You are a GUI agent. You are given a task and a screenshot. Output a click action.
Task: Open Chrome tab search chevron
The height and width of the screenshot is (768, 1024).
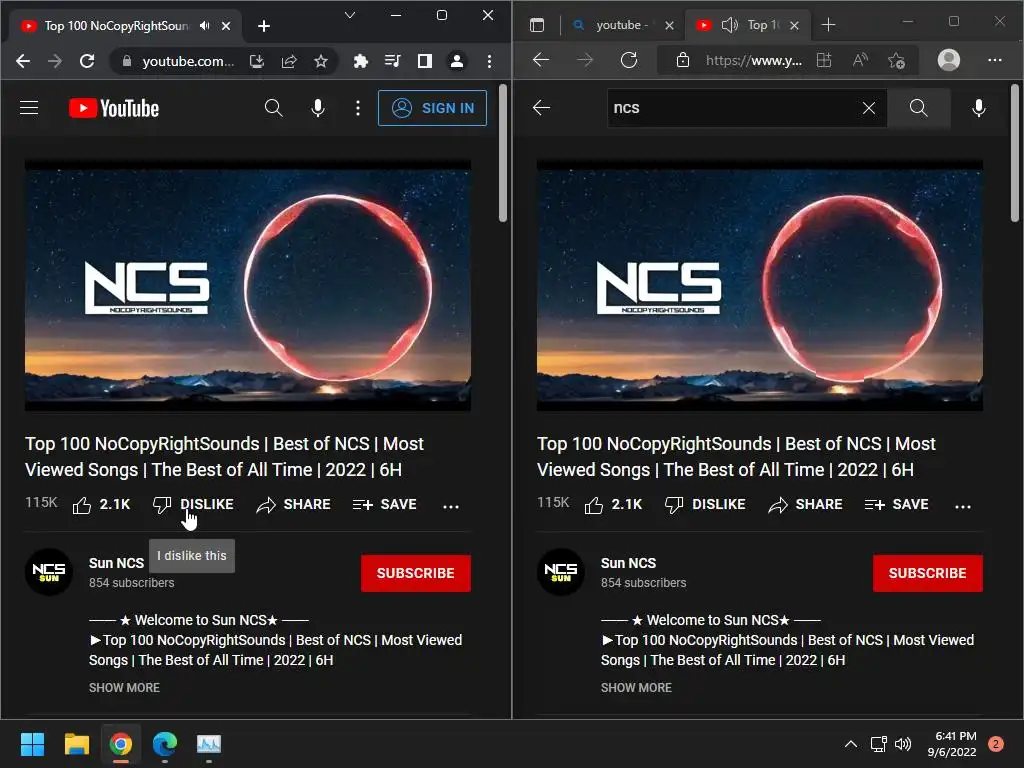(x=350, y=15)
